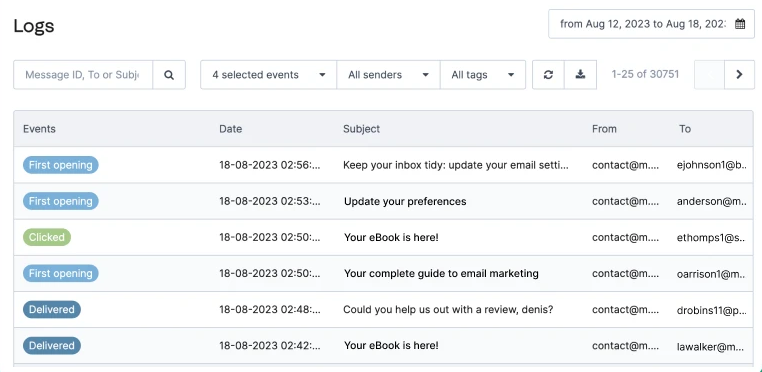Click Delivered badge for review request row
Screen dimensions: 762x372
(52, 309)
